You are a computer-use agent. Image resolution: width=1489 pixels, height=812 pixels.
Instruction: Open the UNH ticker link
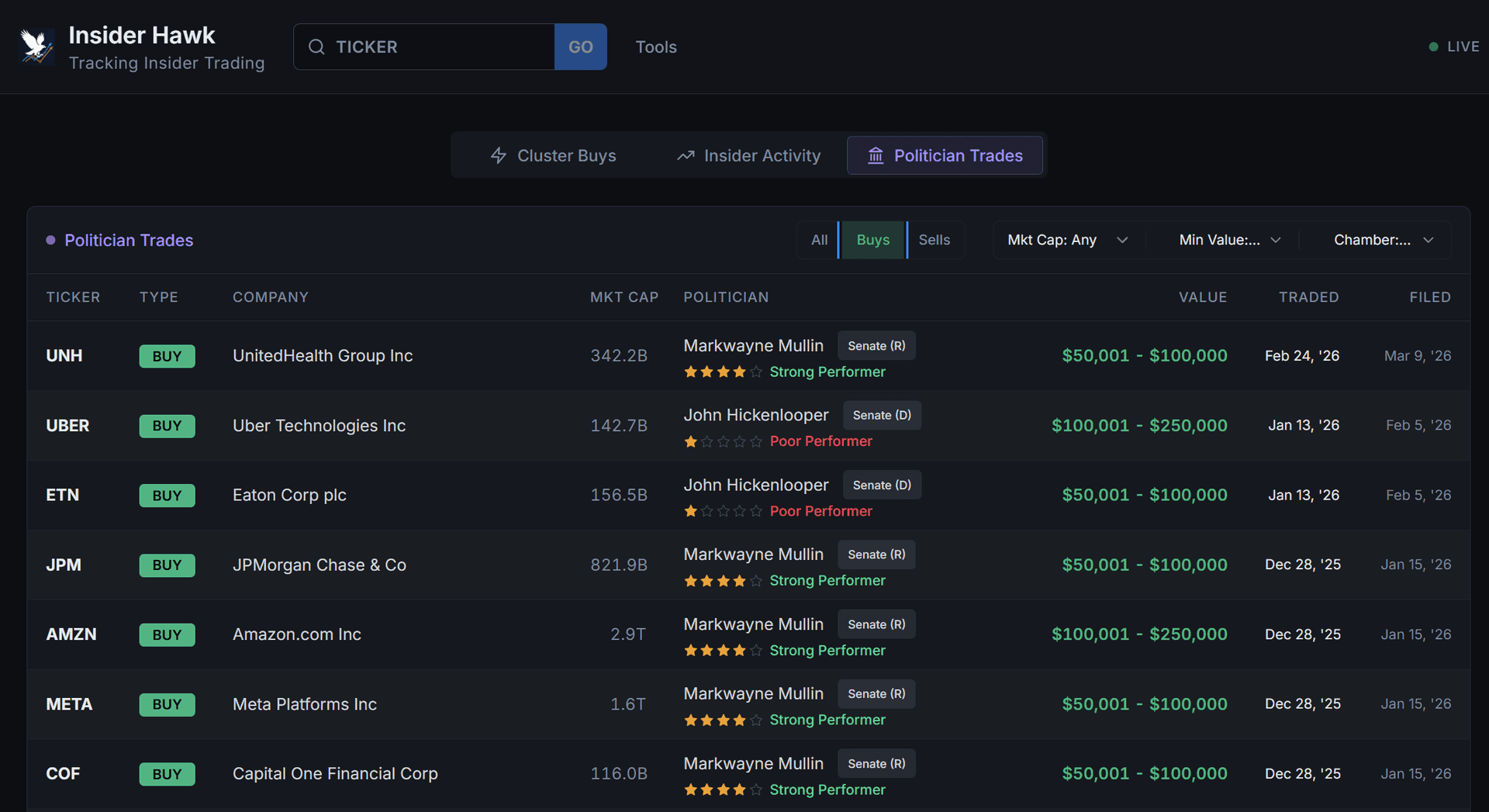click(64, 356)
